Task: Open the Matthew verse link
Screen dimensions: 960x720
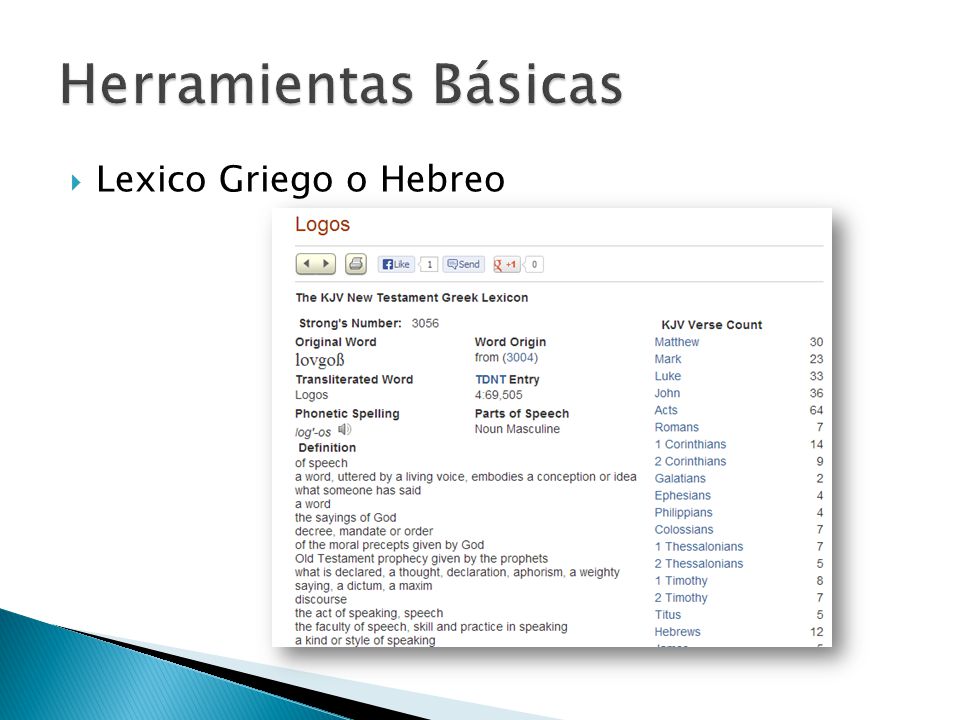Action: [677, 342]
